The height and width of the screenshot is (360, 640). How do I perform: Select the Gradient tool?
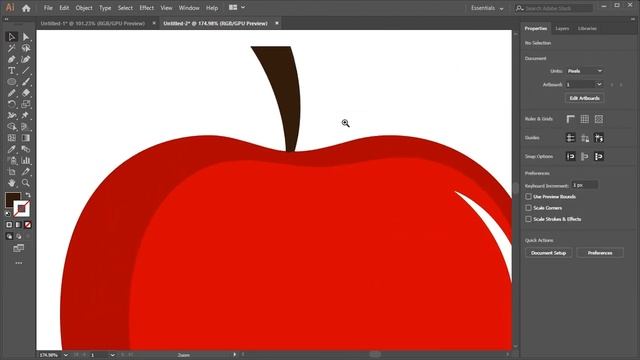click(26, 138)
